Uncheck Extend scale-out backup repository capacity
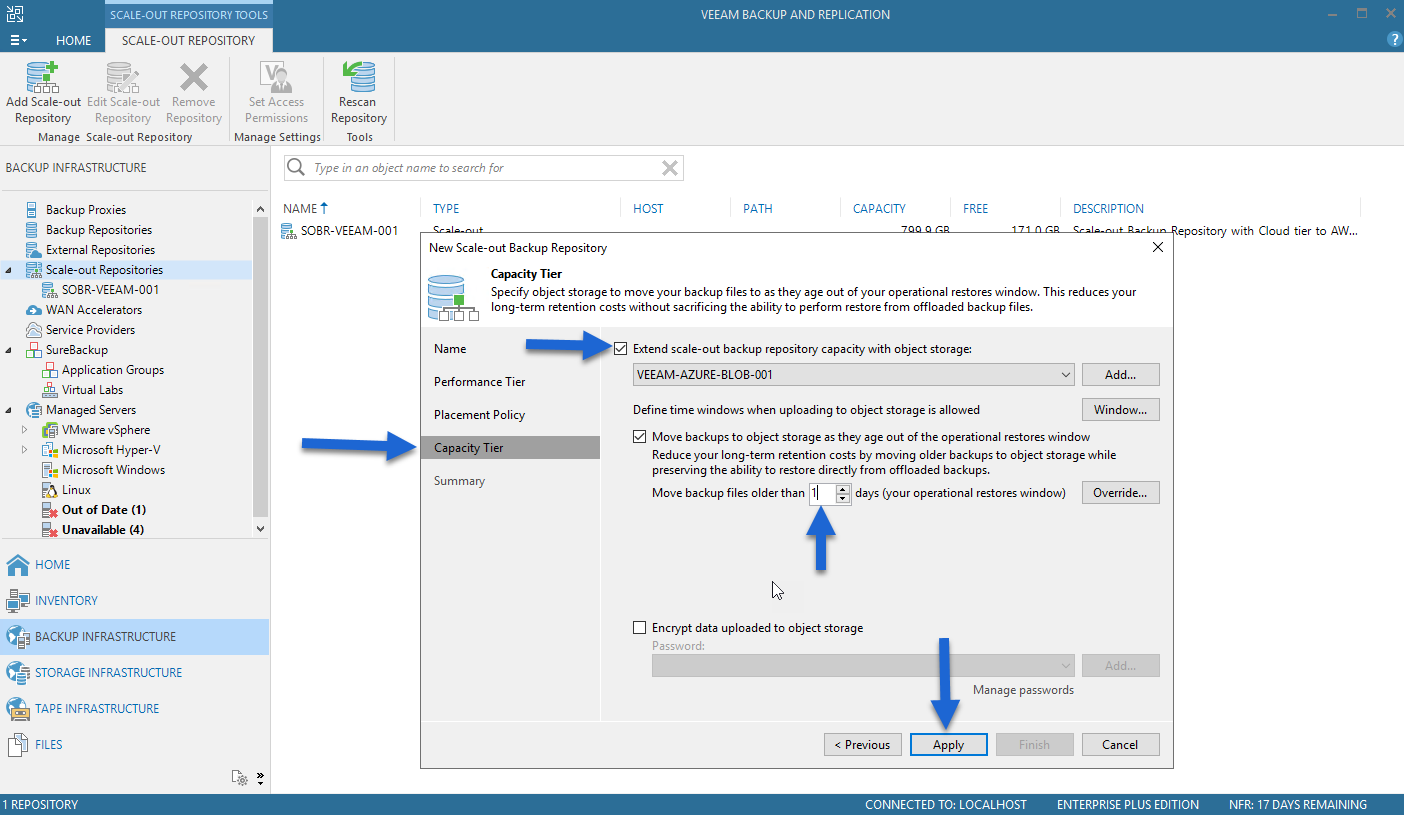This screenshot has width=1404, height=815. point(621,349)
